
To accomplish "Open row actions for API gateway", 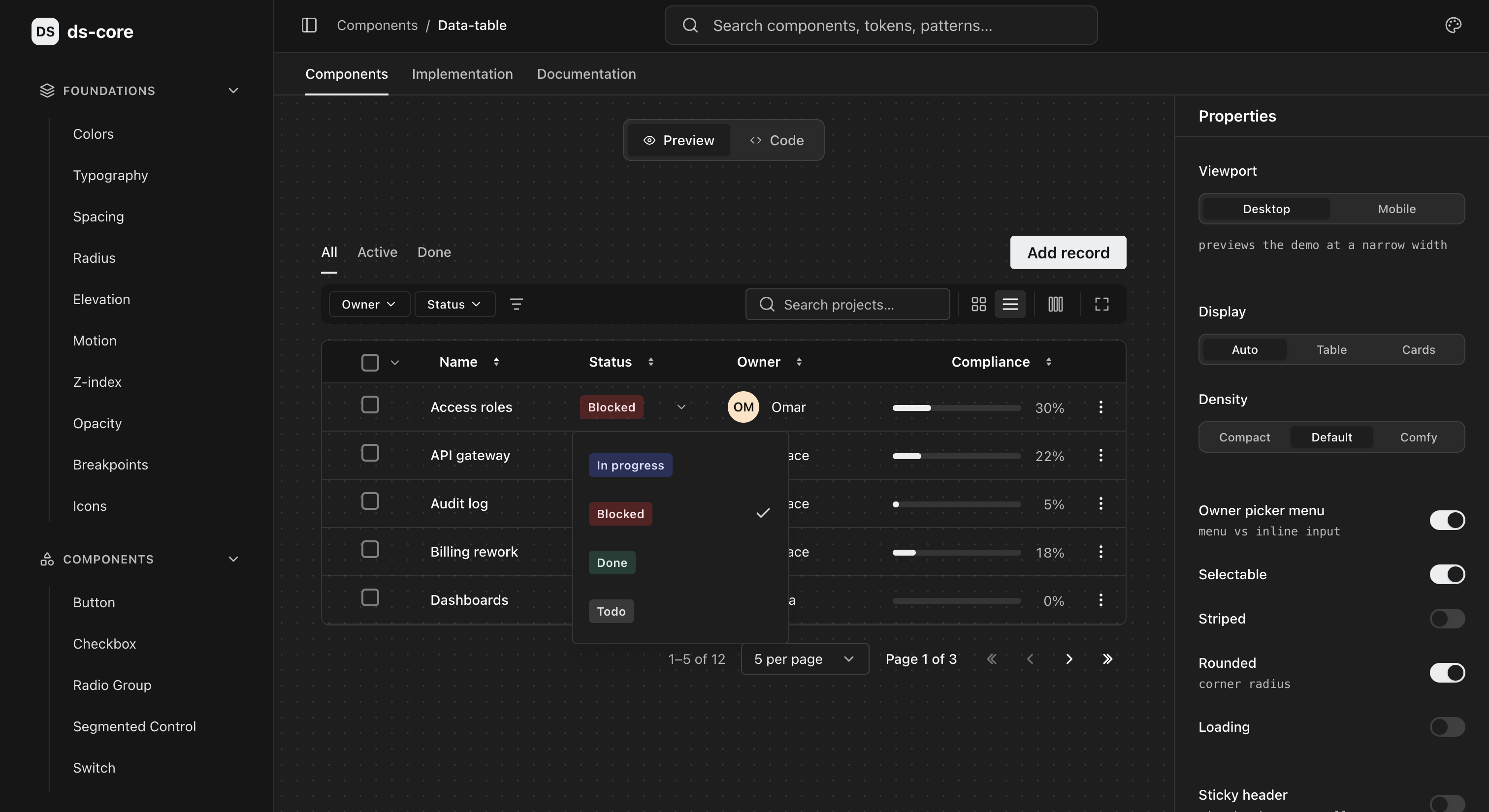I will coord(1101,456).
